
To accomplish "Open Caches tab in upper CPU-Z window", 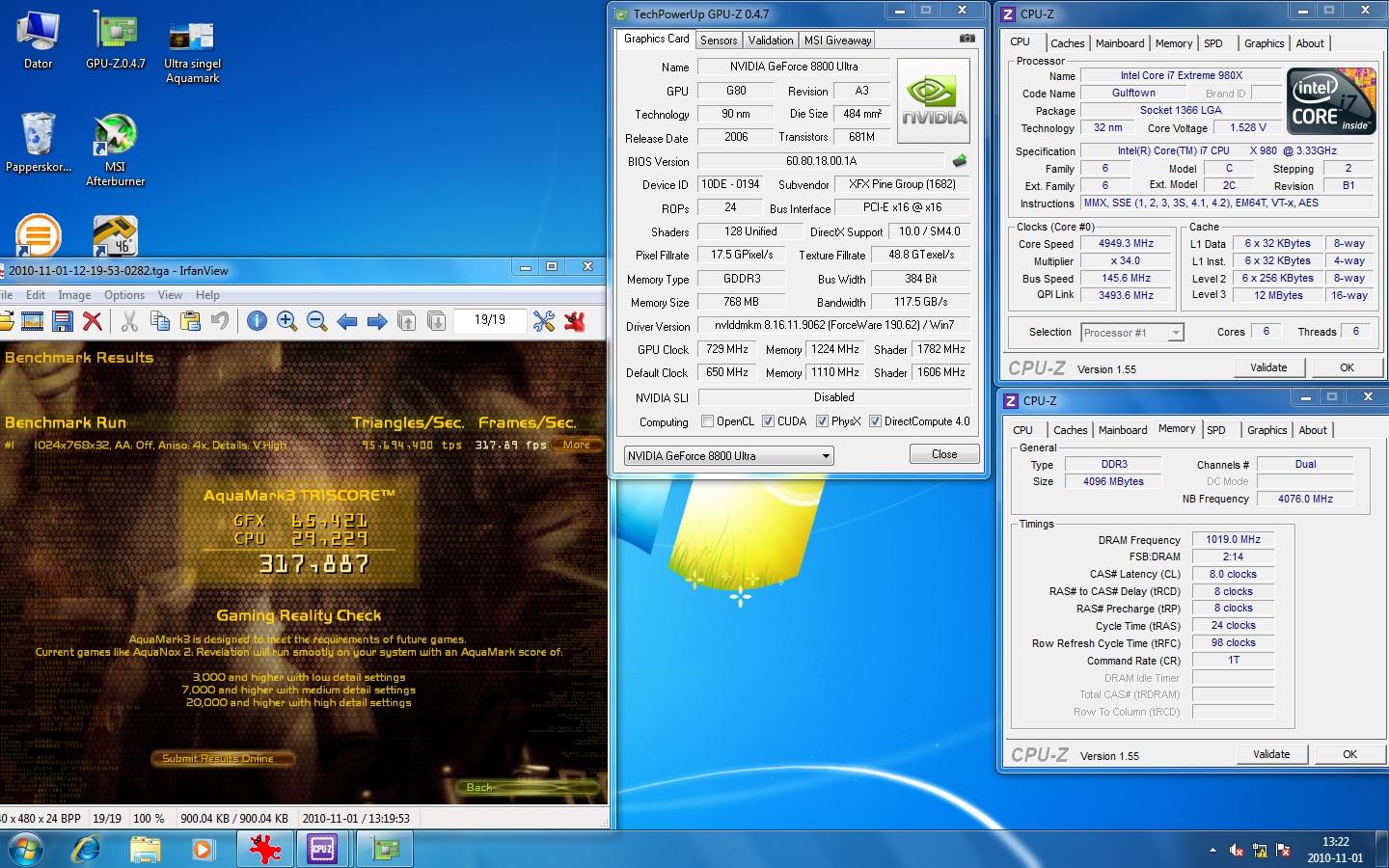I will [x=1067, y=43].
